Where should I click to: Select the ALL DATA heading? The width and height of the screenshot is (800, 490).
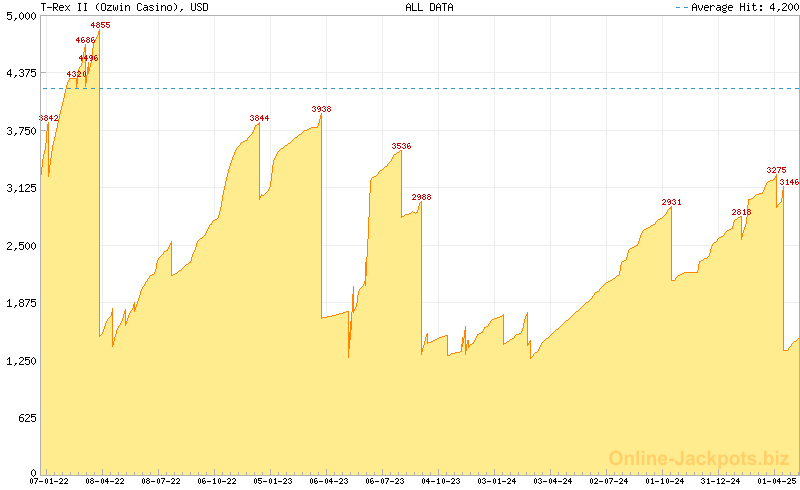[x=429, y=7]
